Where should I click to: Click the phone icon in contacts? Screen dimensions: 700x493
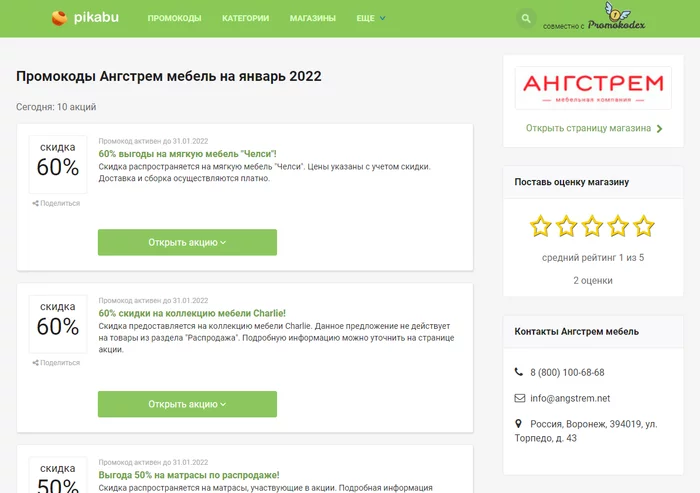pyautogui.click(x=519, y=372)
